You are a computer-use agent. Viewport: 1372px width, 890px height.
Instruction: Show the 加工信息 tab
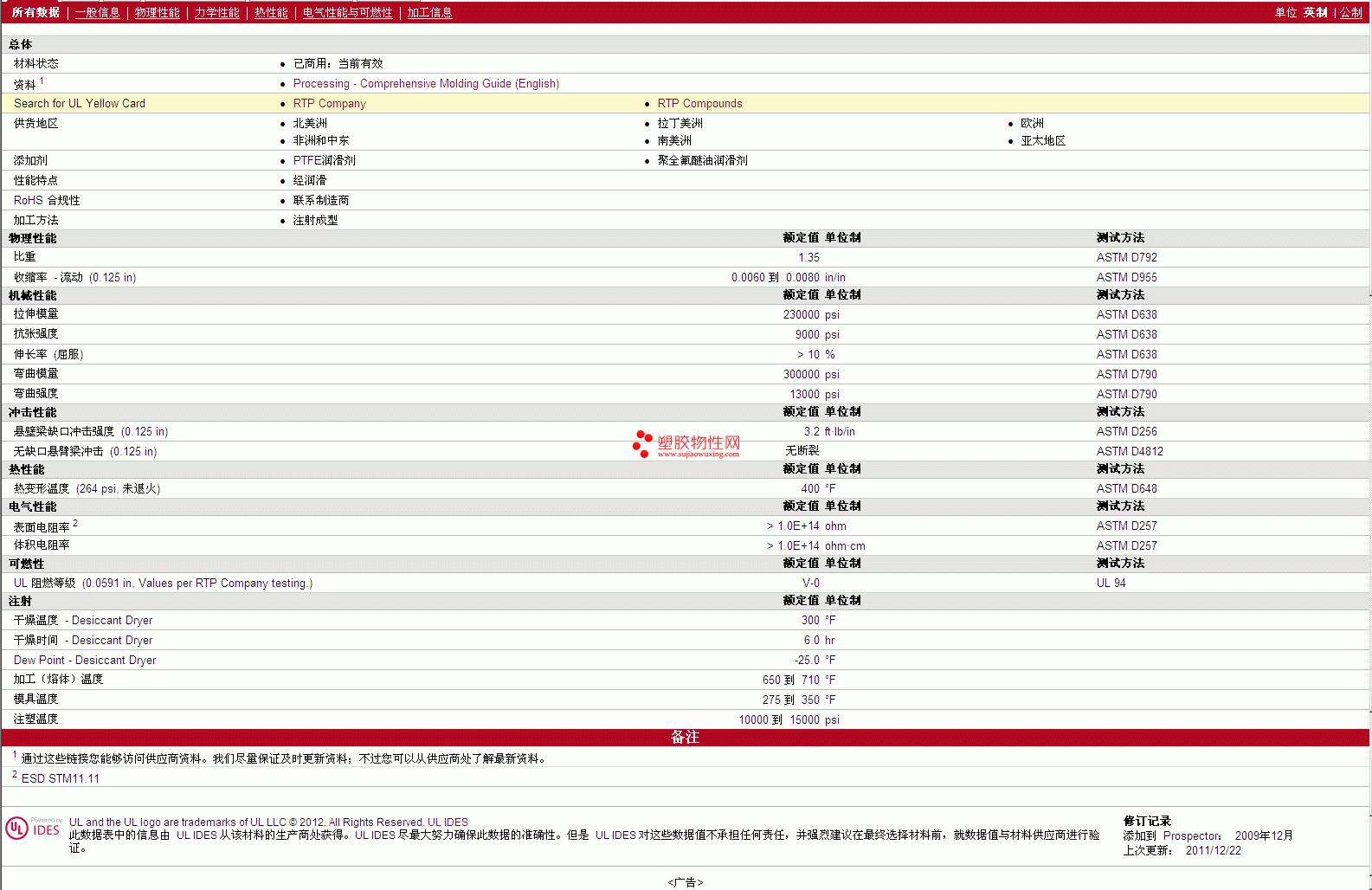point(429,12)
